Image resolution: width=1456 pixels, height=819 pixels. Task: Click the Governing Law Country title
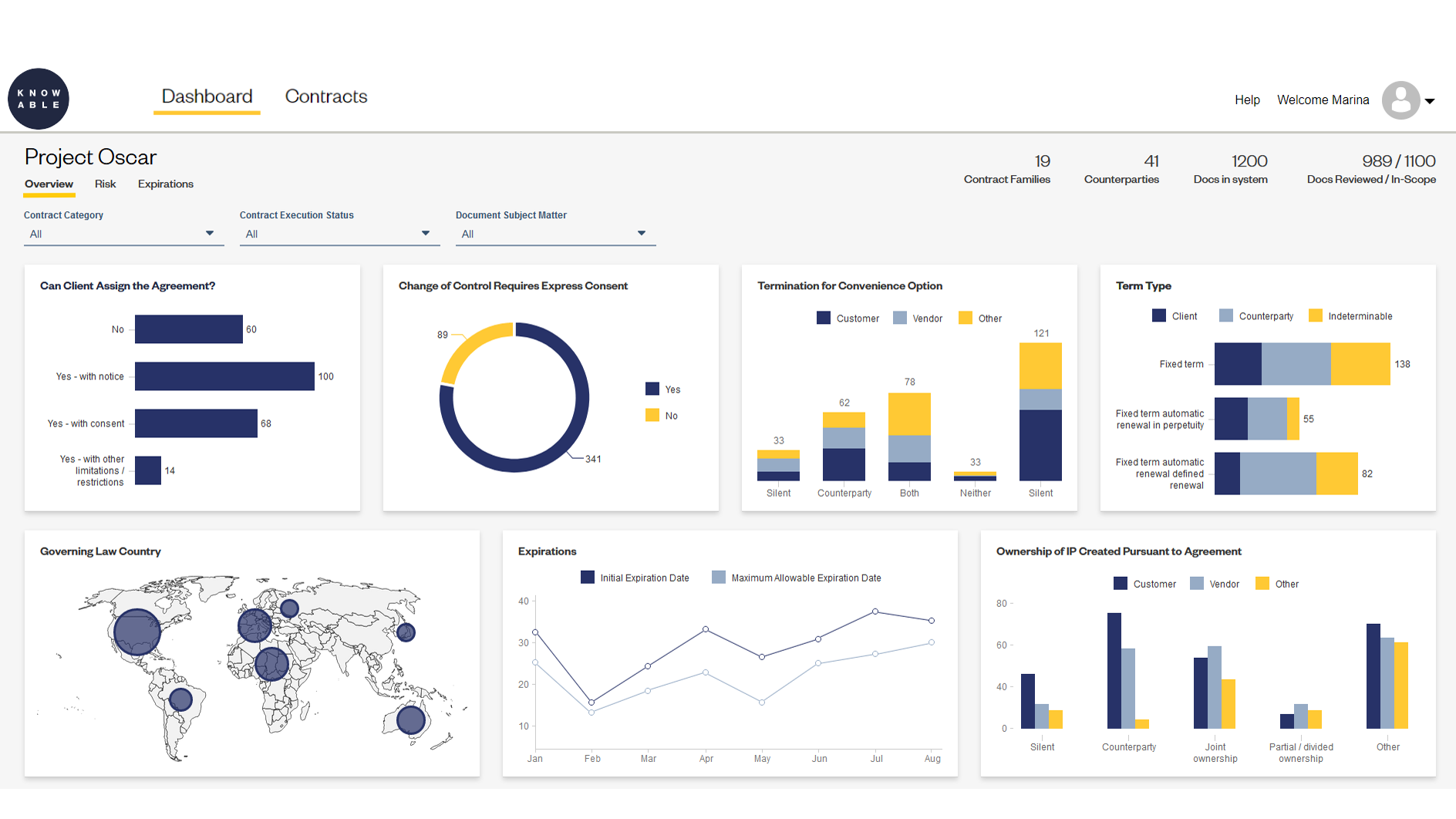point(100,551)
